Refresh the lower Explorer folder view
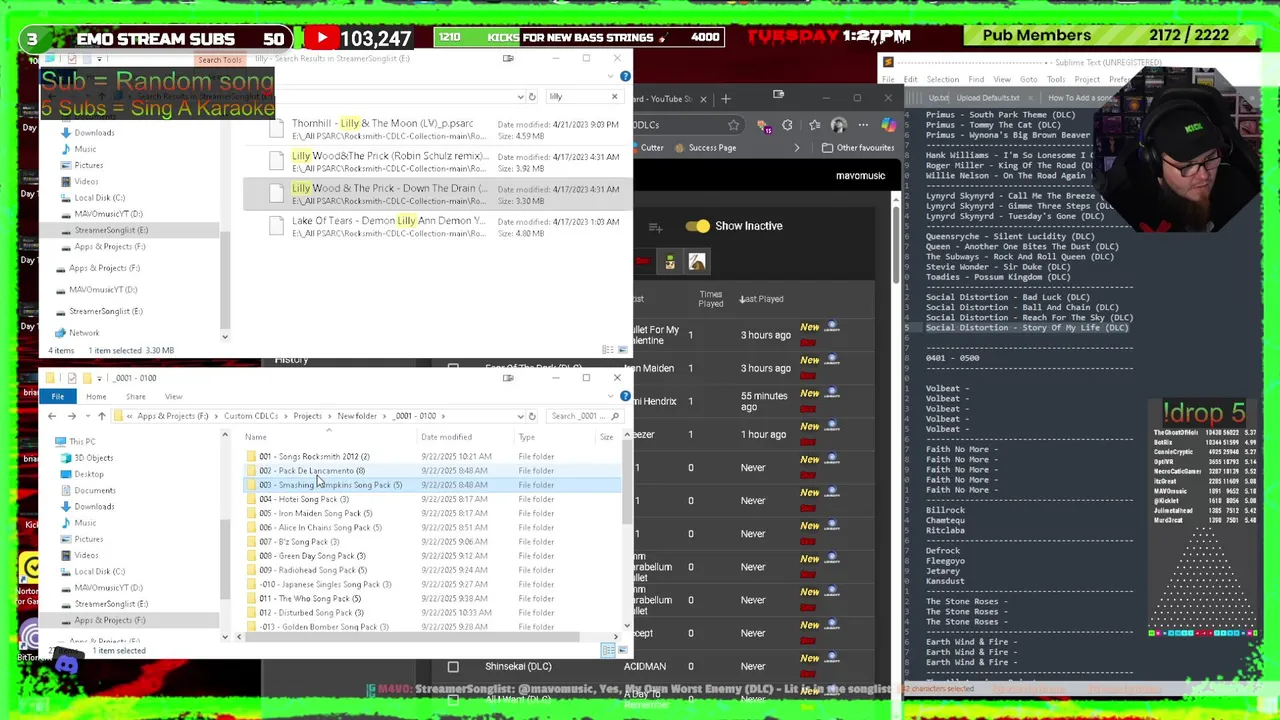Image resolution: width=1280 pixels, height=720 pixels. point(532,416)
